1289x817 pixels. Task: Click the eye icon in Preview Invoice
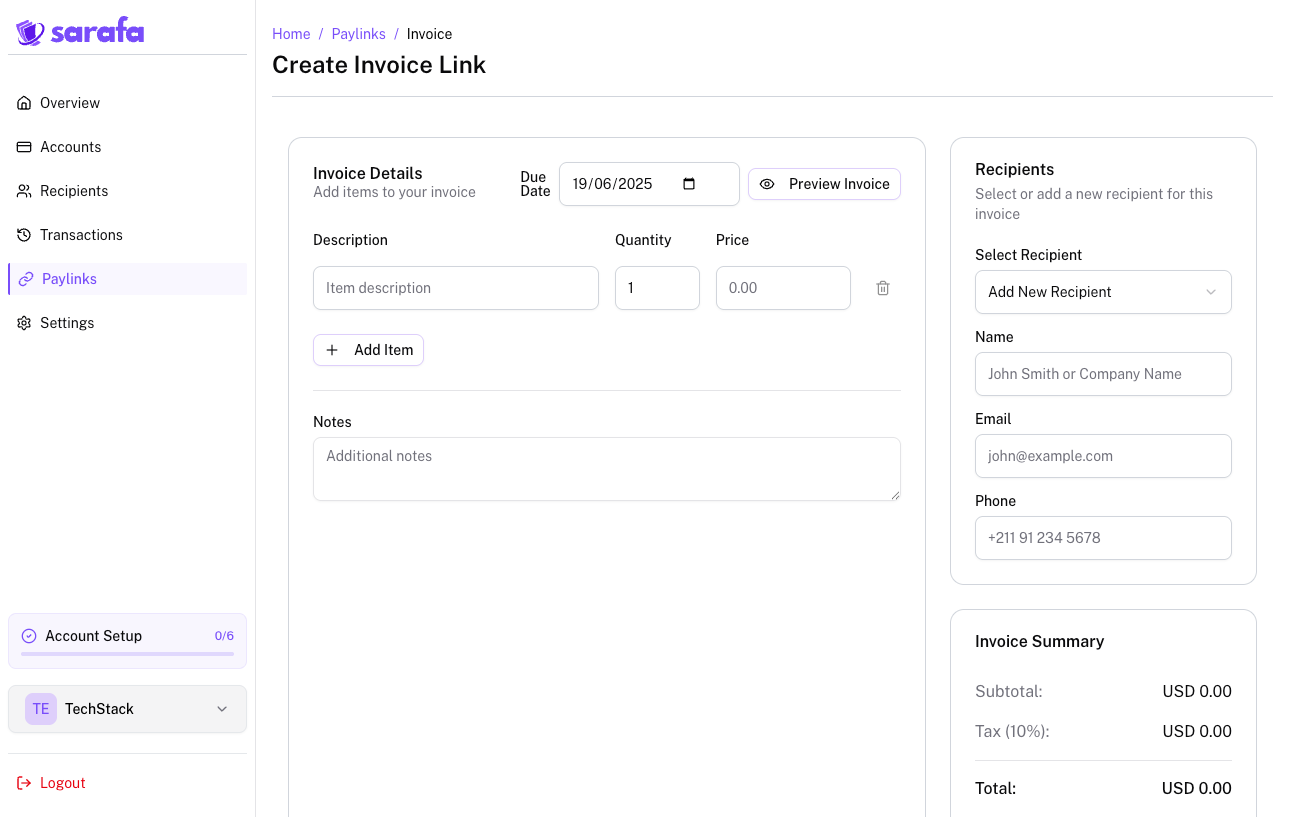click(x=767, y=184)
